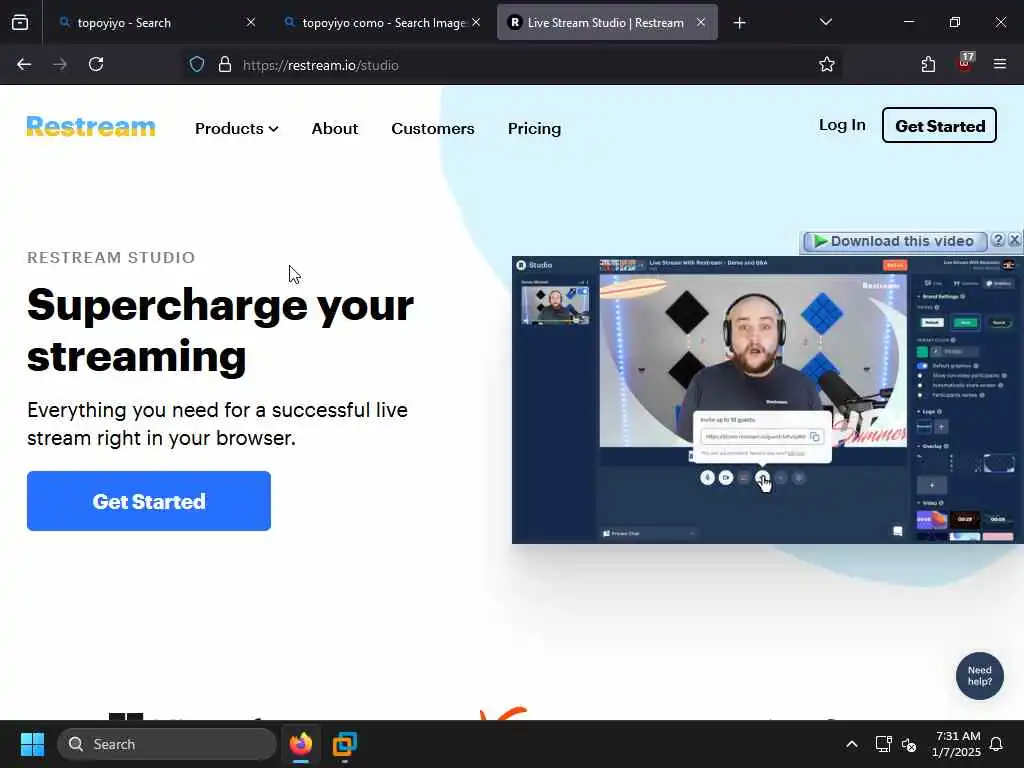This screenshot has width=1024, height=768.
Task: Click the Firefox icon on taskbar
Action: point(300,744)
